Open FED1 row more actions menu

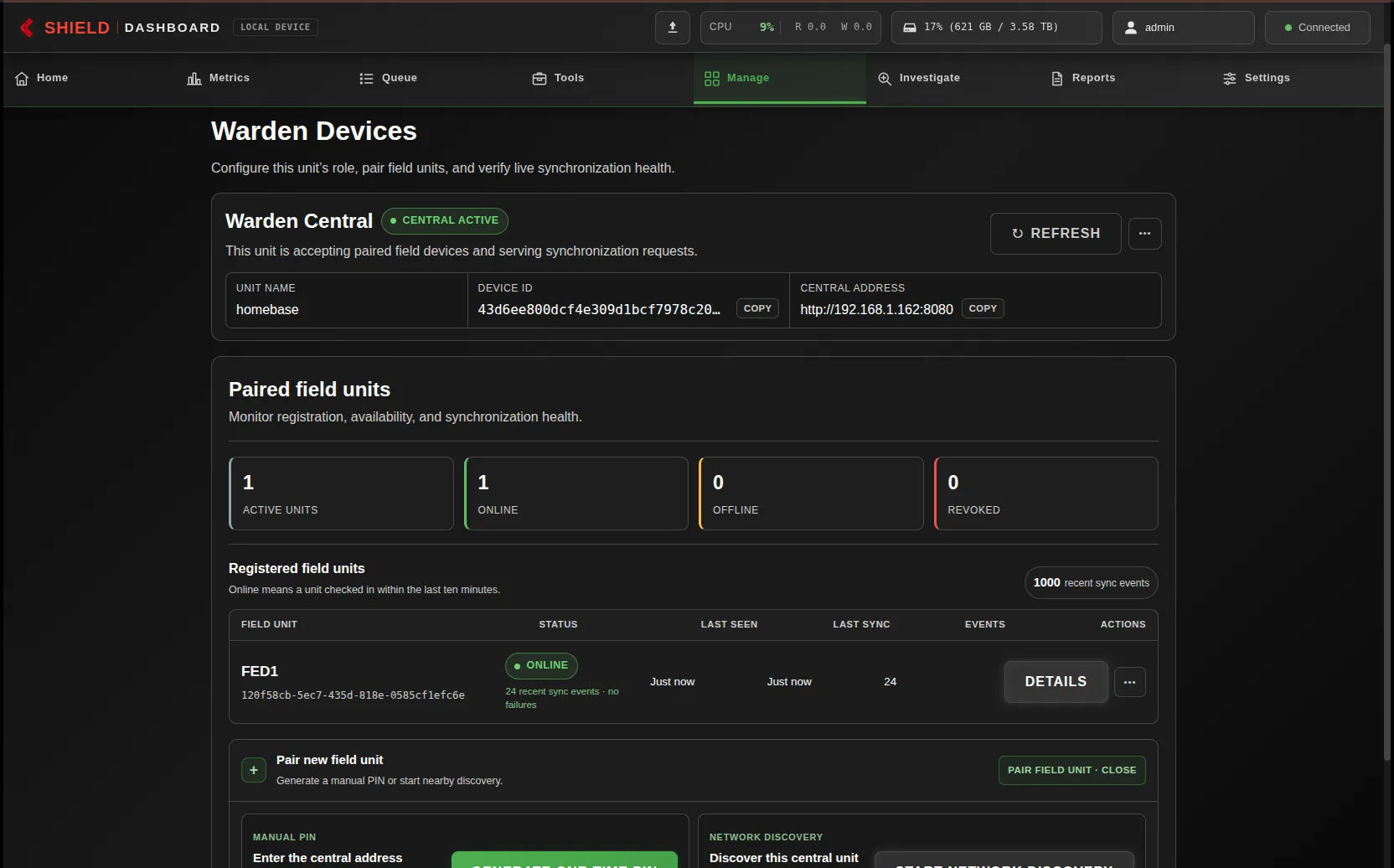(x=1130, y=682)
